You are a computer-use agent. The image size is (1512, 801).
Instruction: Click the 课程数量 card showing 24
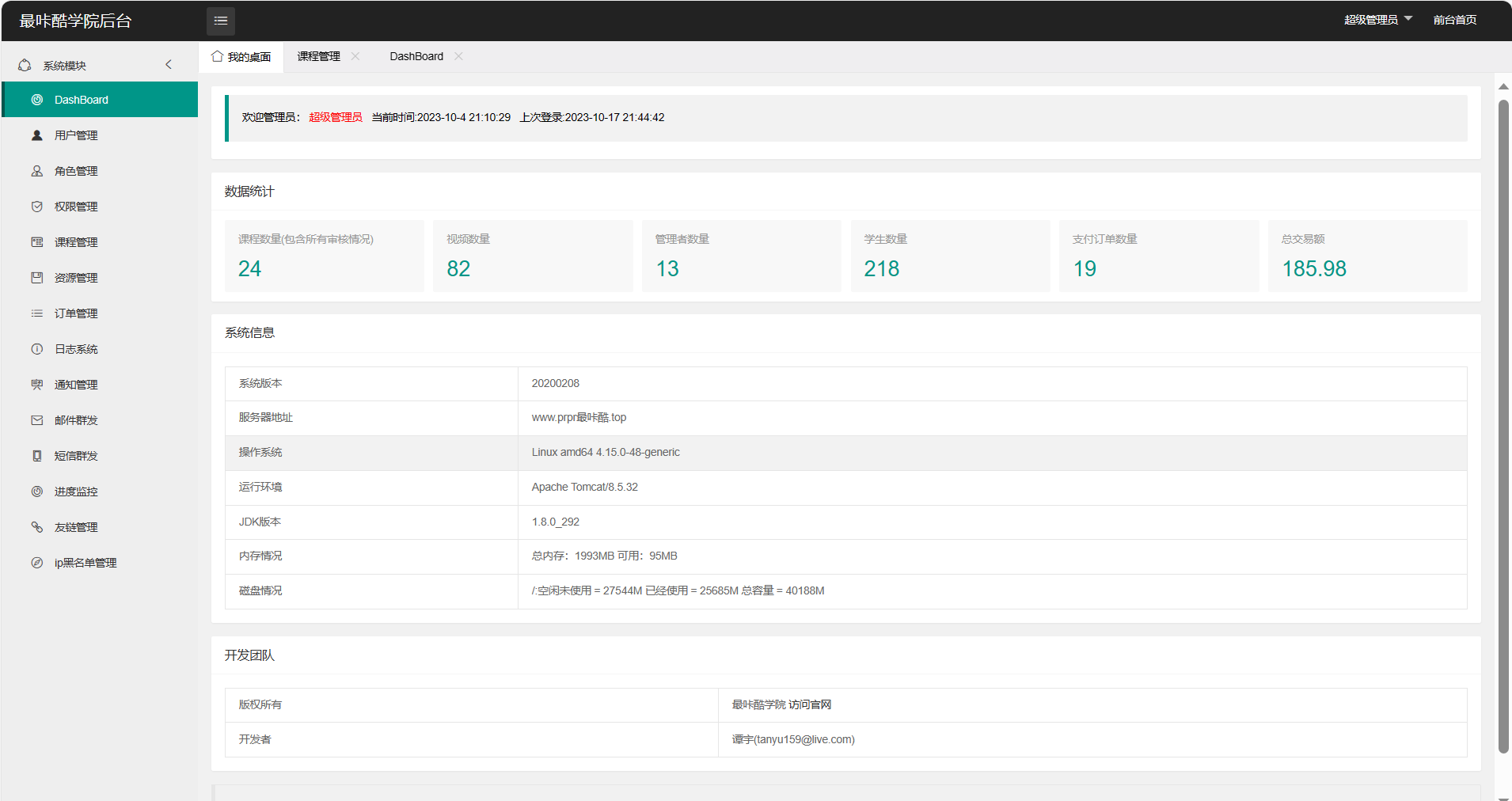pyautogui.click(x=325, y=256)
